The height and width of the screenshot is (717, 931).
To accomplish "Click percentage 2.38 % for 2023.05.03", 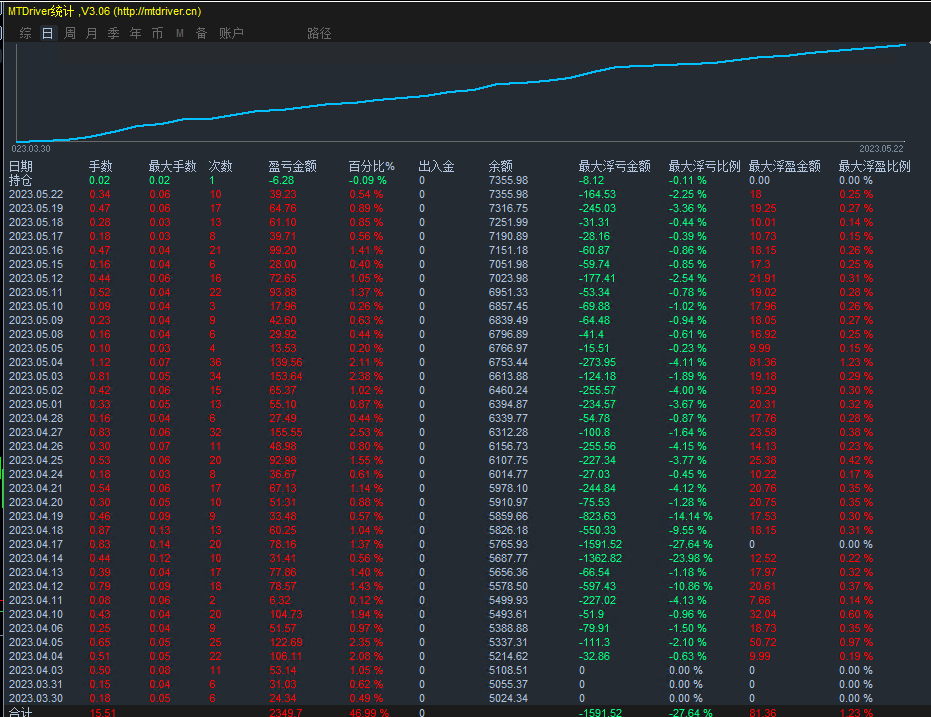I will coord(366,376).
